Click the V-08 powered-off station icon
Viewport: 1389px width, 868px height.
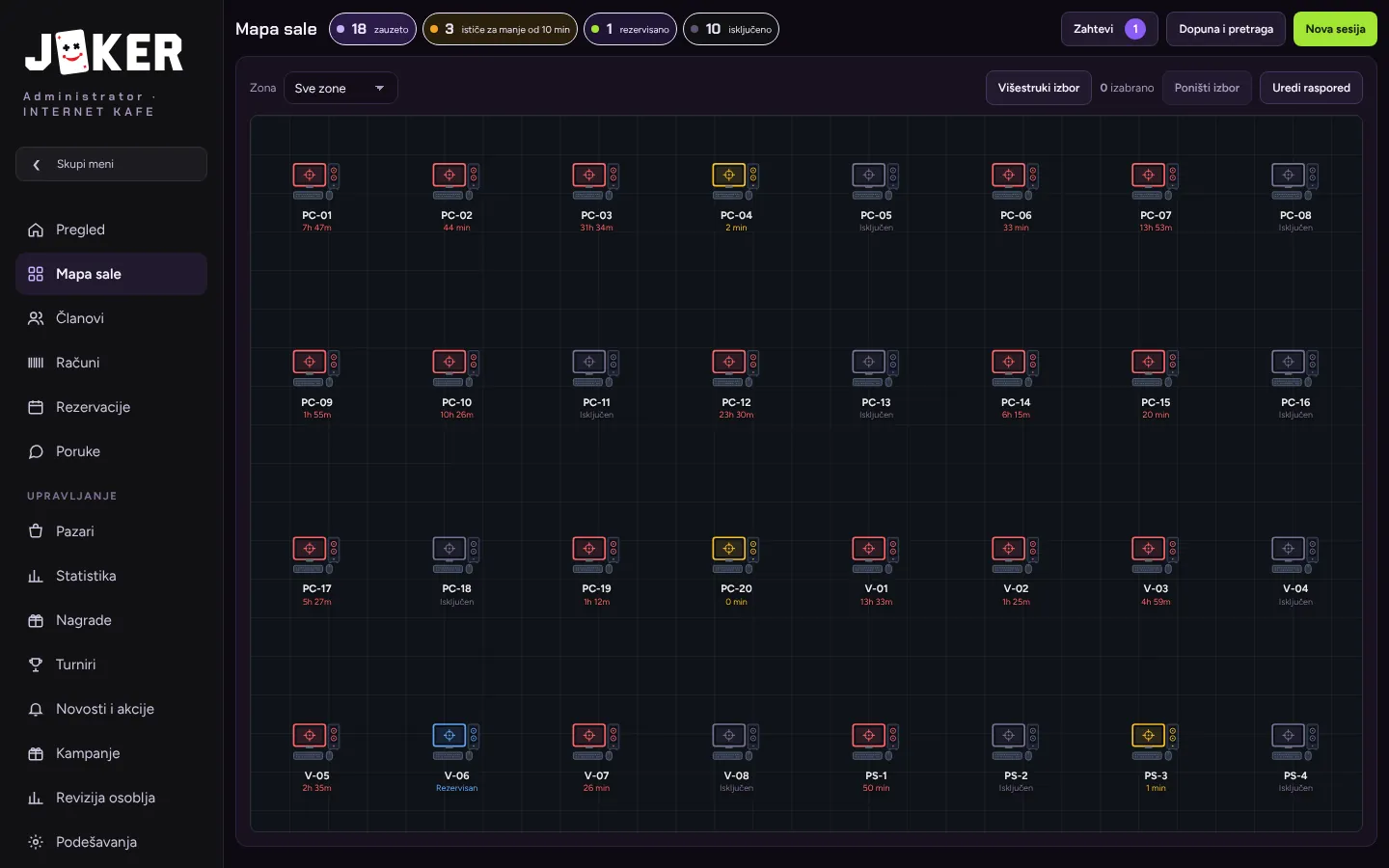tap(736, 742)
